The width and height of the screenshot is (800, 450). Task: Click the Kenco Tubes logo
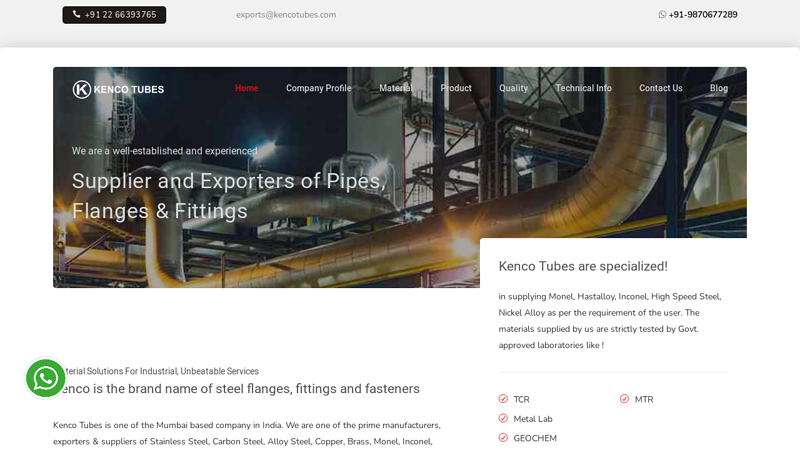(x=118, y=89)
